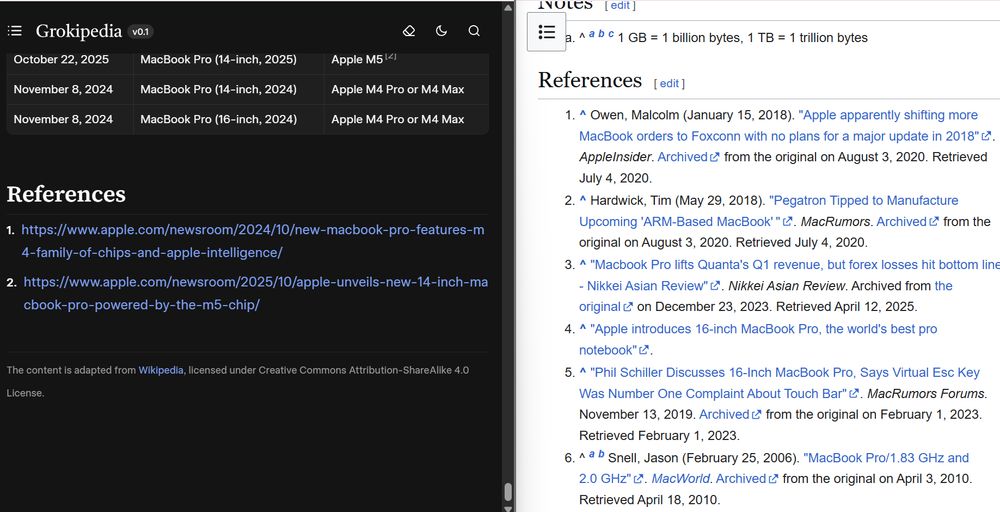Click the November 8, 2024 cell in 14-inch row
Viewport: 1000px width, 512px height.
(x=69, y=89)
